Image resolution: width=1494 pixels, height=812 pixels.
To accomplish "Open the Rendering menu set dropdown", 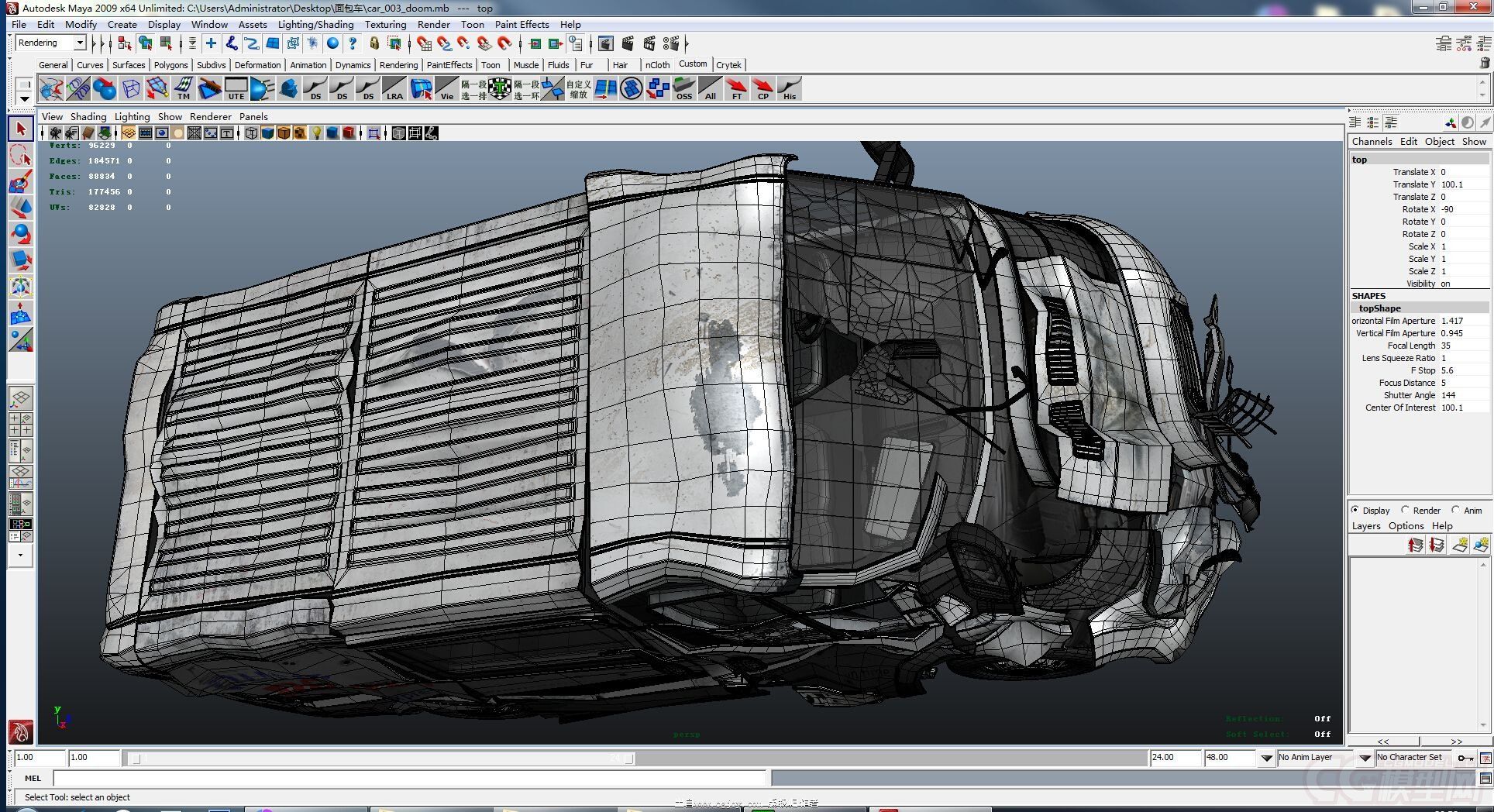I will [x=79, y=43].
